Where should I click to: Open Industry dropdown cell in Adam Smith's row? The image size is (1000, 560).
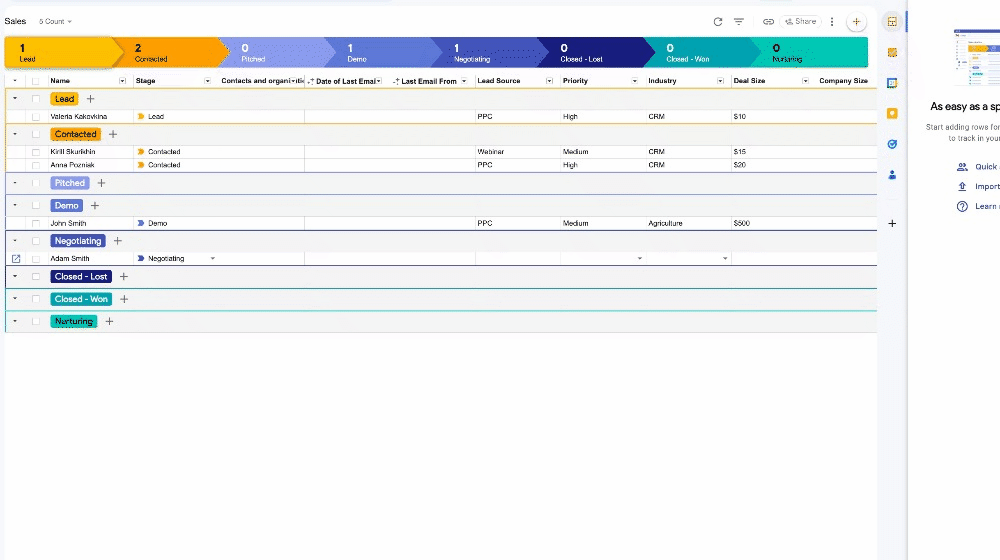point(689,258)
